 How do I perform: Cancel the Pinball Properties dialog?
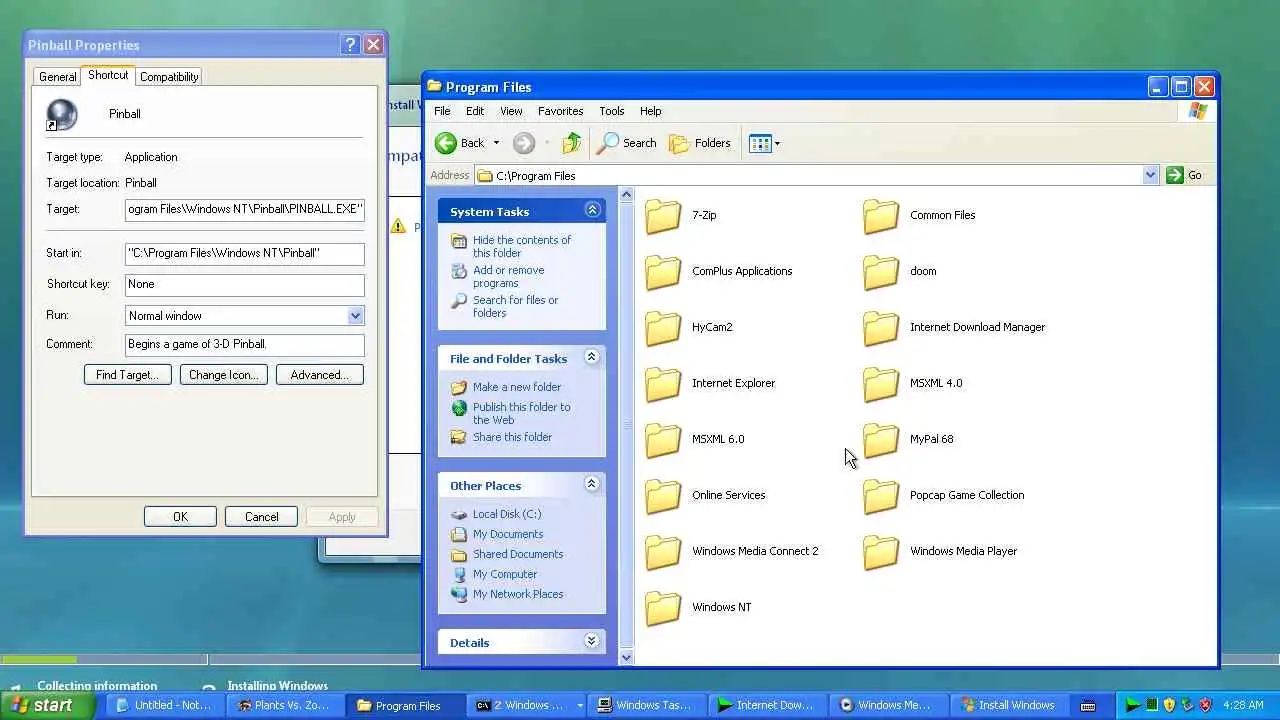coord(262,517)
